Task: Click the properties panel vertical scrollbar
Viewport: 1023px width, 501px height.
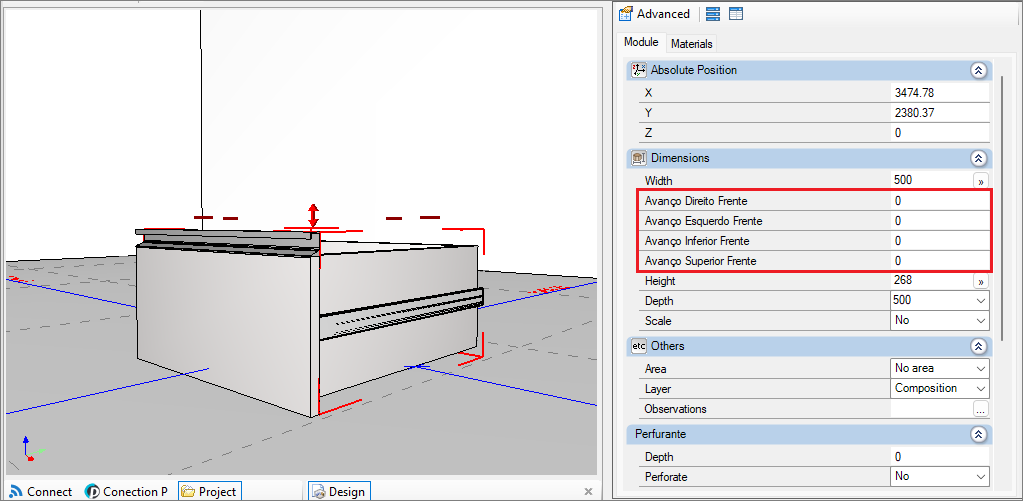Action: tap(1004, 207)
